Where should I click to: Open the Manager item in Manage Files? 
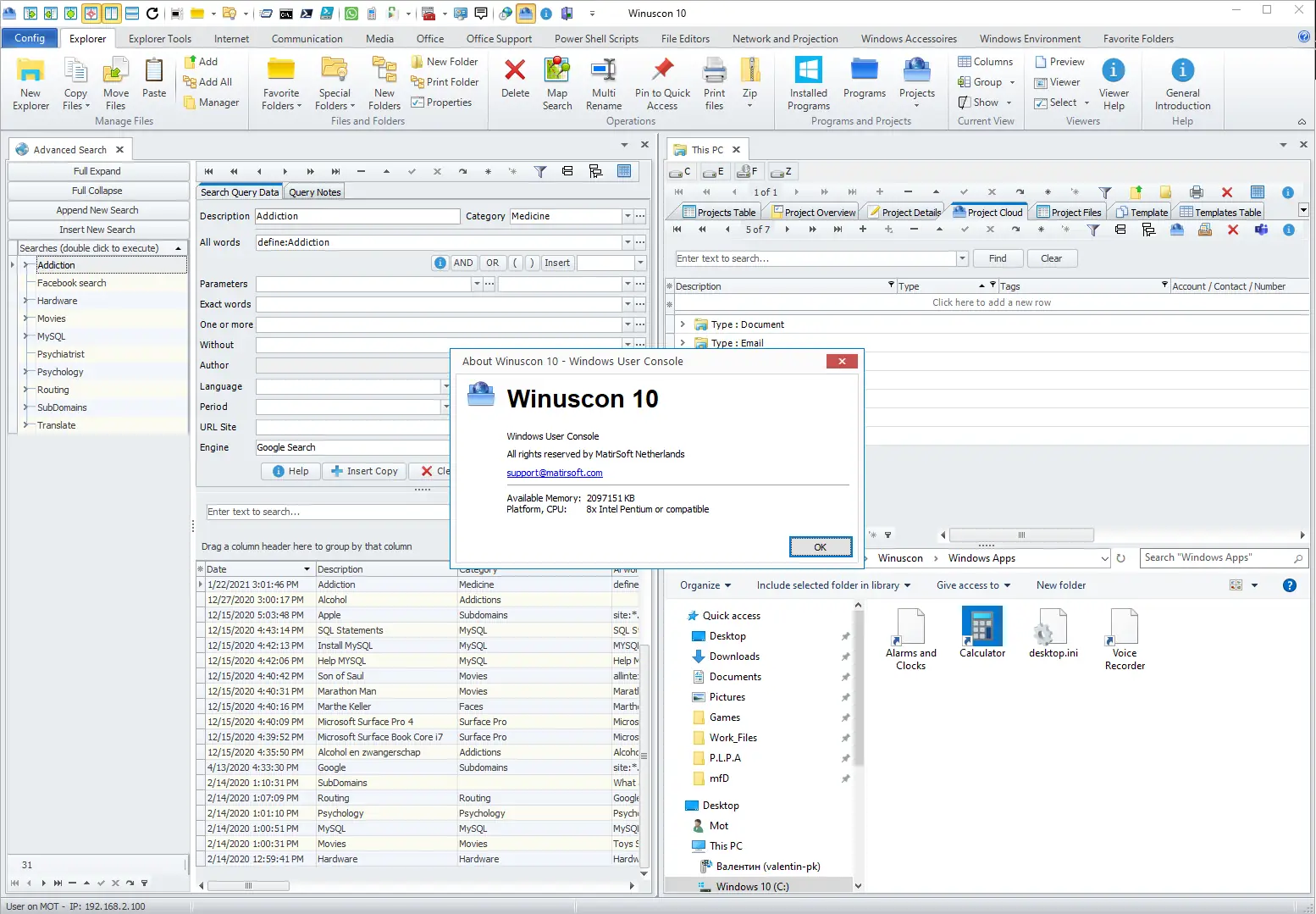(x=211, y=102)
